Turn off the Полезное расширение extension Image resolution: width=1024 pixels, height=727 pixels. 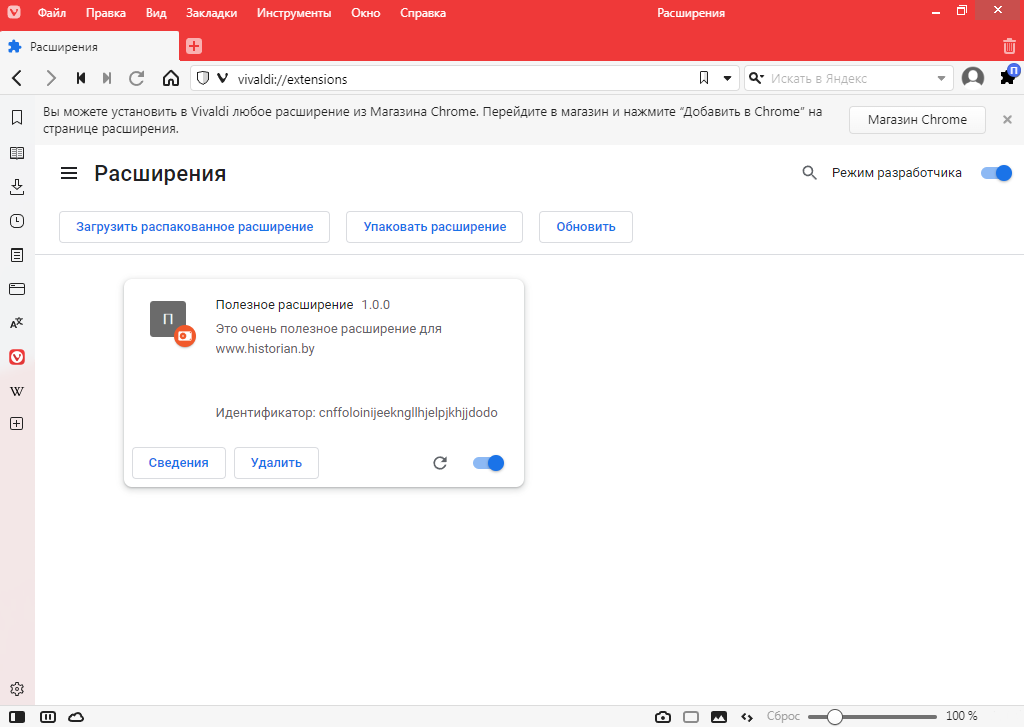coord(488,463)
